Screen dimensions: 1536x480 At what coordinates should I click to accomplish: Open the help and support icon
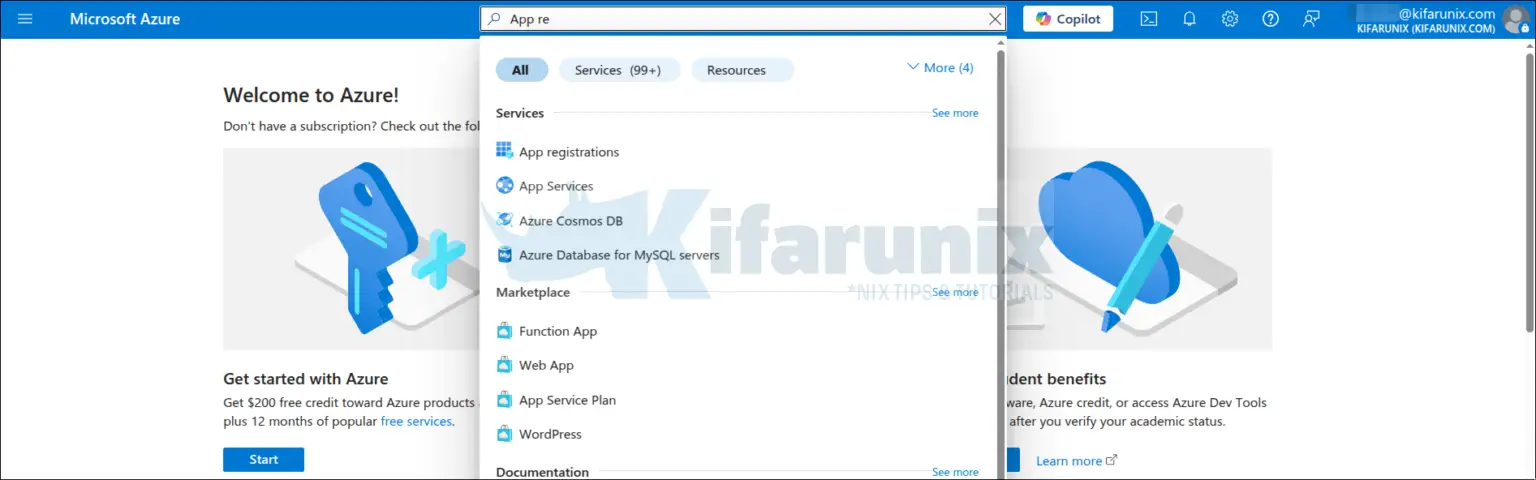tap(1270, 19)
